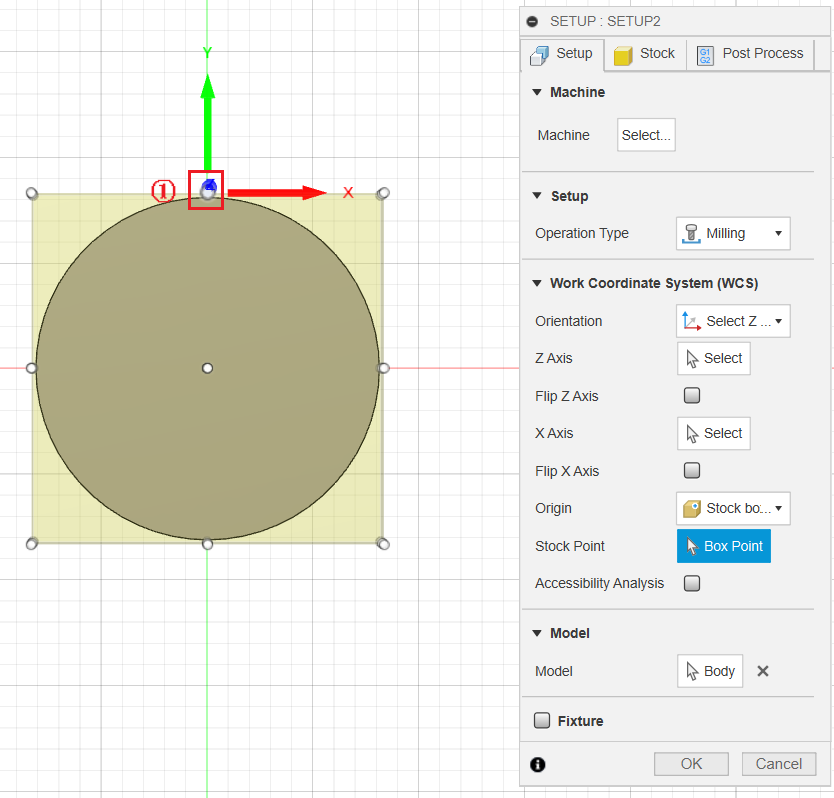Click the OK button

[691, 763]
